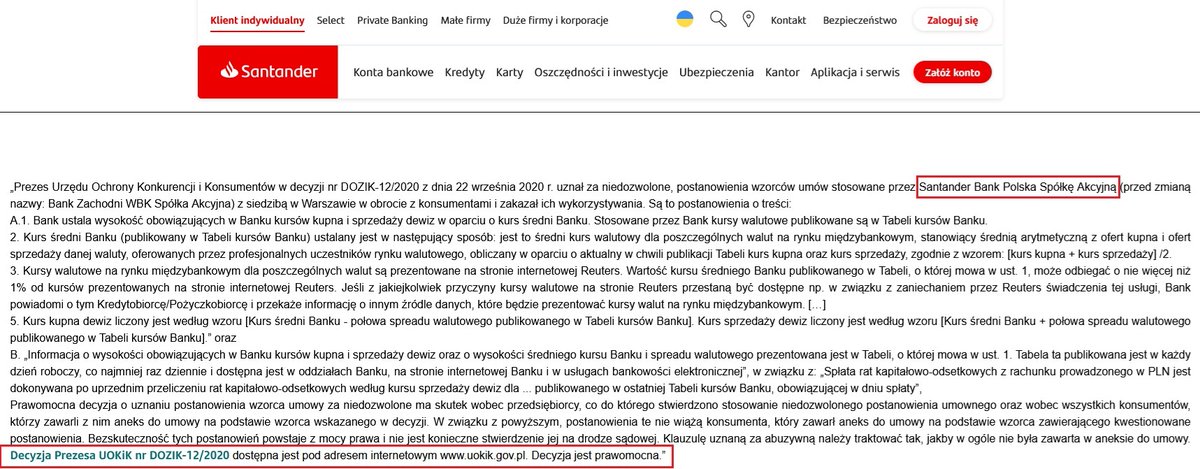Image resolution: width=1200 pixels, height=469 pixels.
Task: Open the Kontakt link
Action: click(x=789, y=20)
